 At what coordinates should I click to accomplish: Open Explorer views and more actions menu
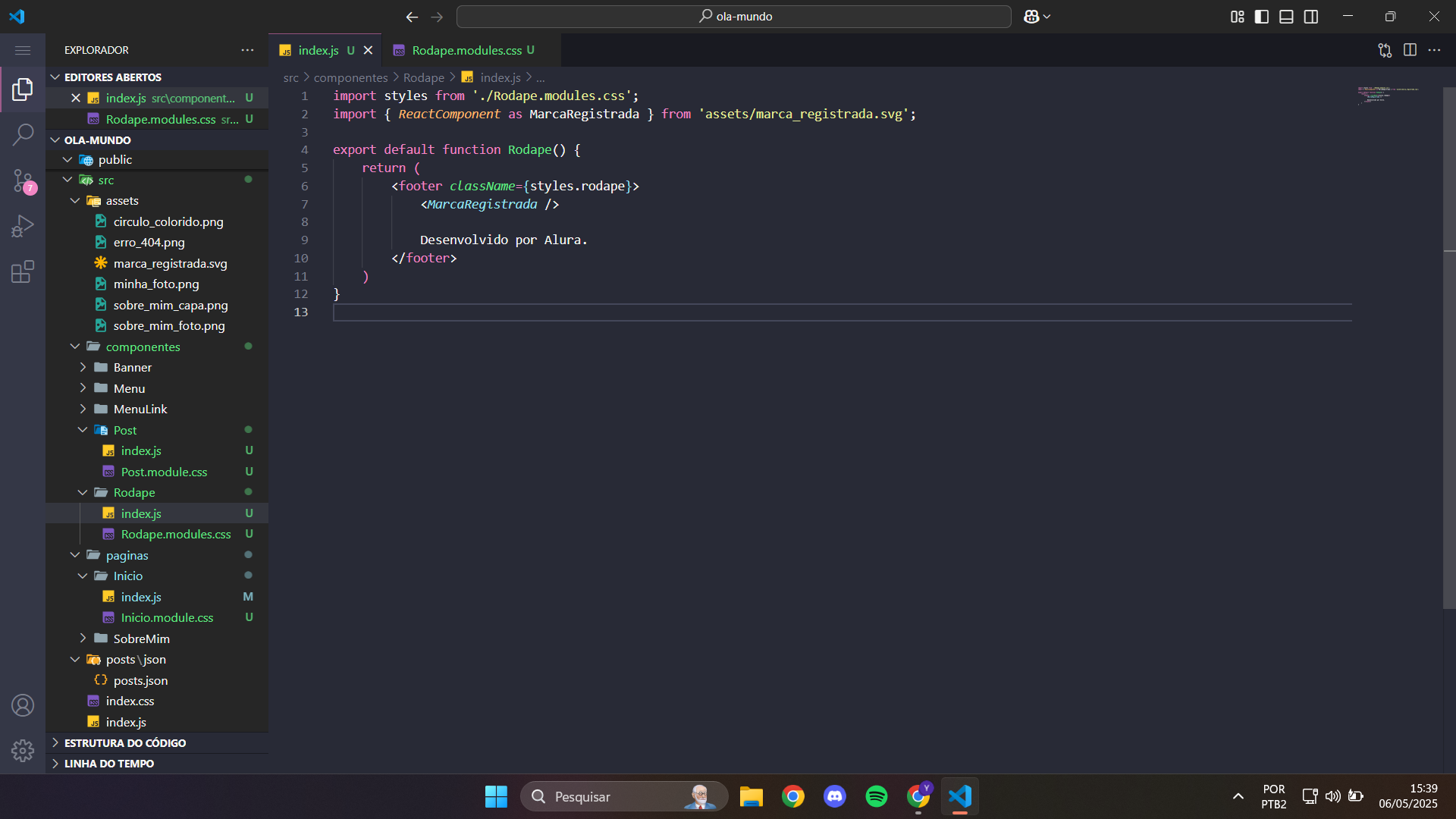point(247,50)
